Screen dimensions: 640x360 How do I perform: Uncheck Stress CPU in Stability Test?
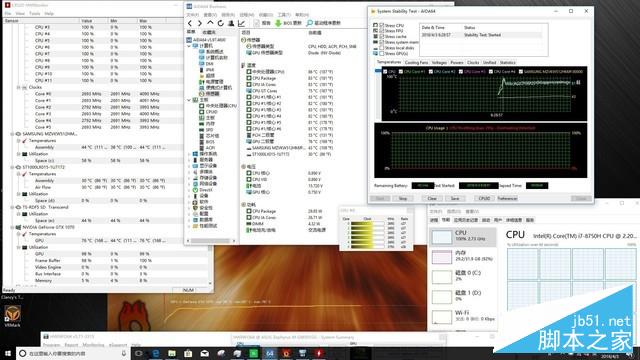click(x=382, y=25)
